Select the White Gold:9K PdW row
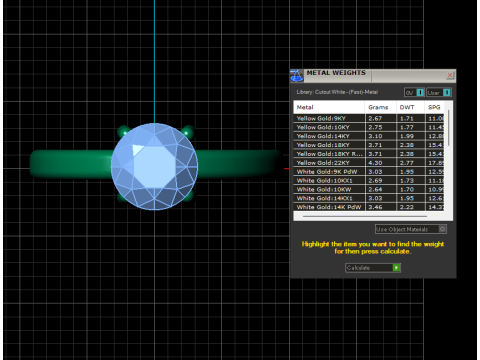 pyautogui.click(x=369, y=172)
